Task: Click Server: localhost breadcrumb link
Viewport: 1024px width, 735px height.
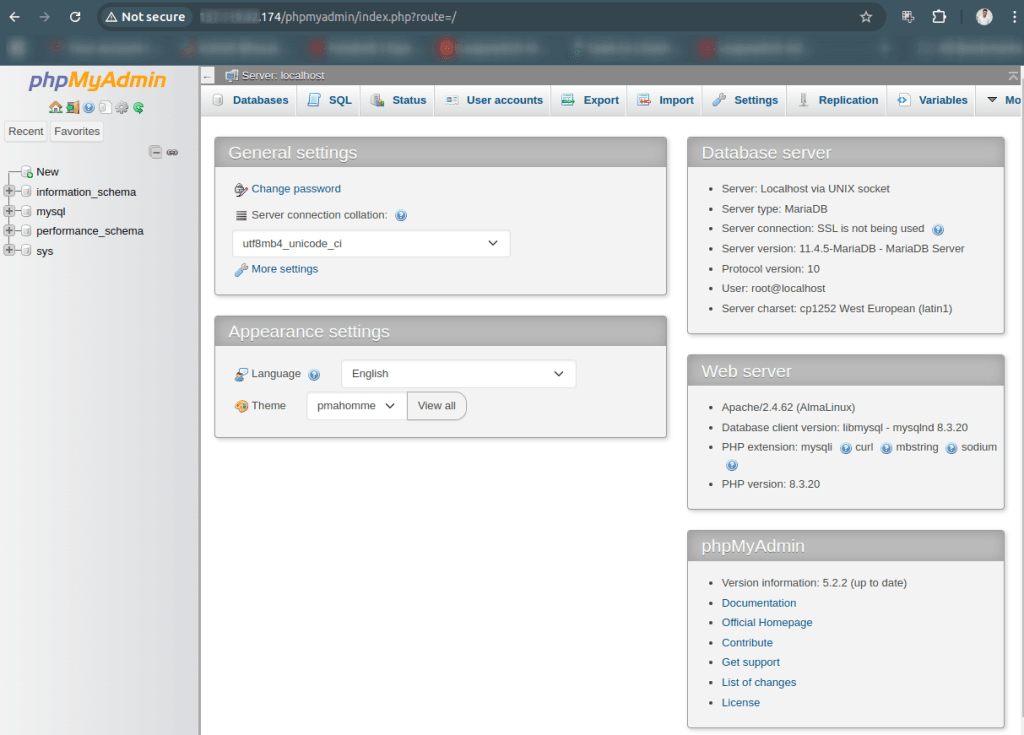Action: coord(283,76)
